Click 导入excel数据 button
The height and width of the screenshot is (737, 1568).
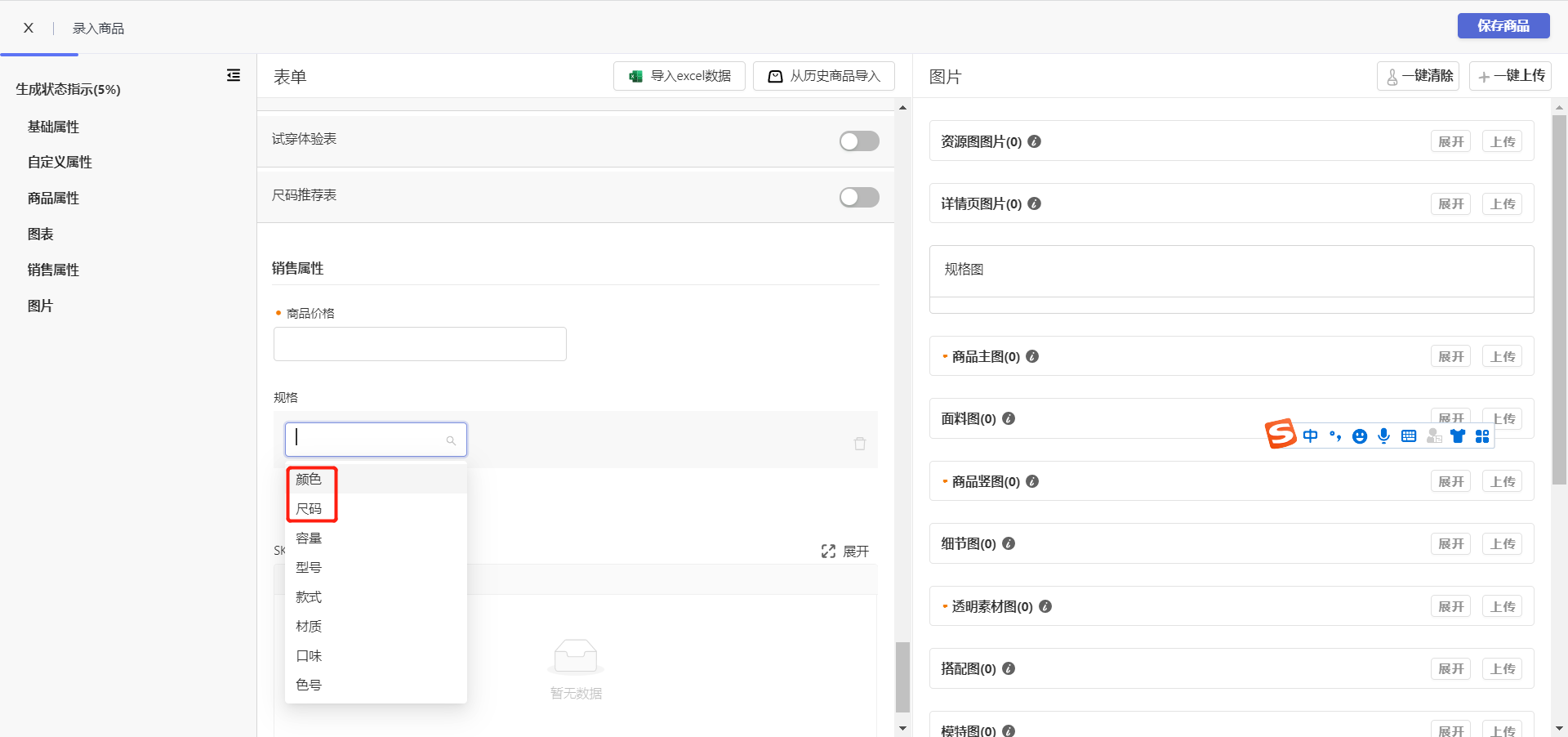point(679,76)
